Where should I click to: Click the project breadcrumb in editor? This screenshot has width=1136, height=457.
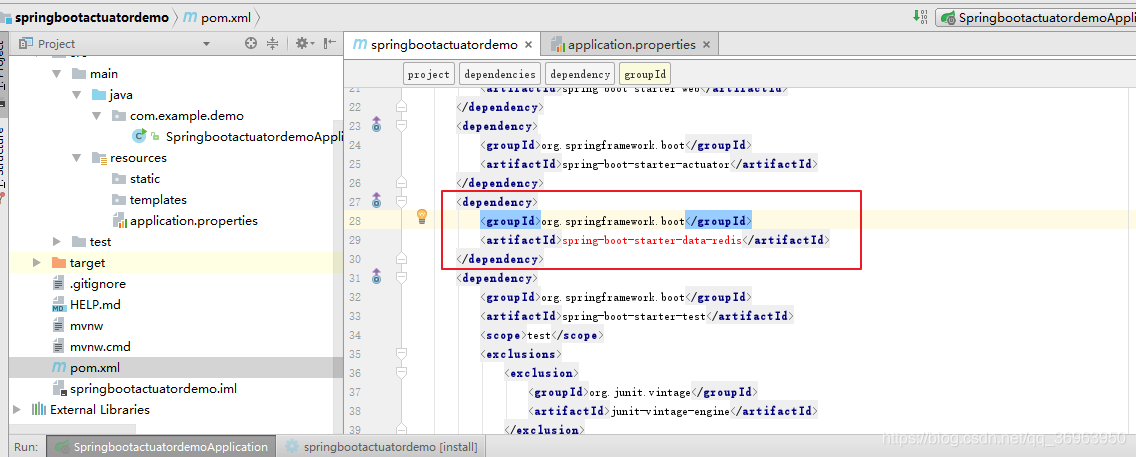(429, 74)
